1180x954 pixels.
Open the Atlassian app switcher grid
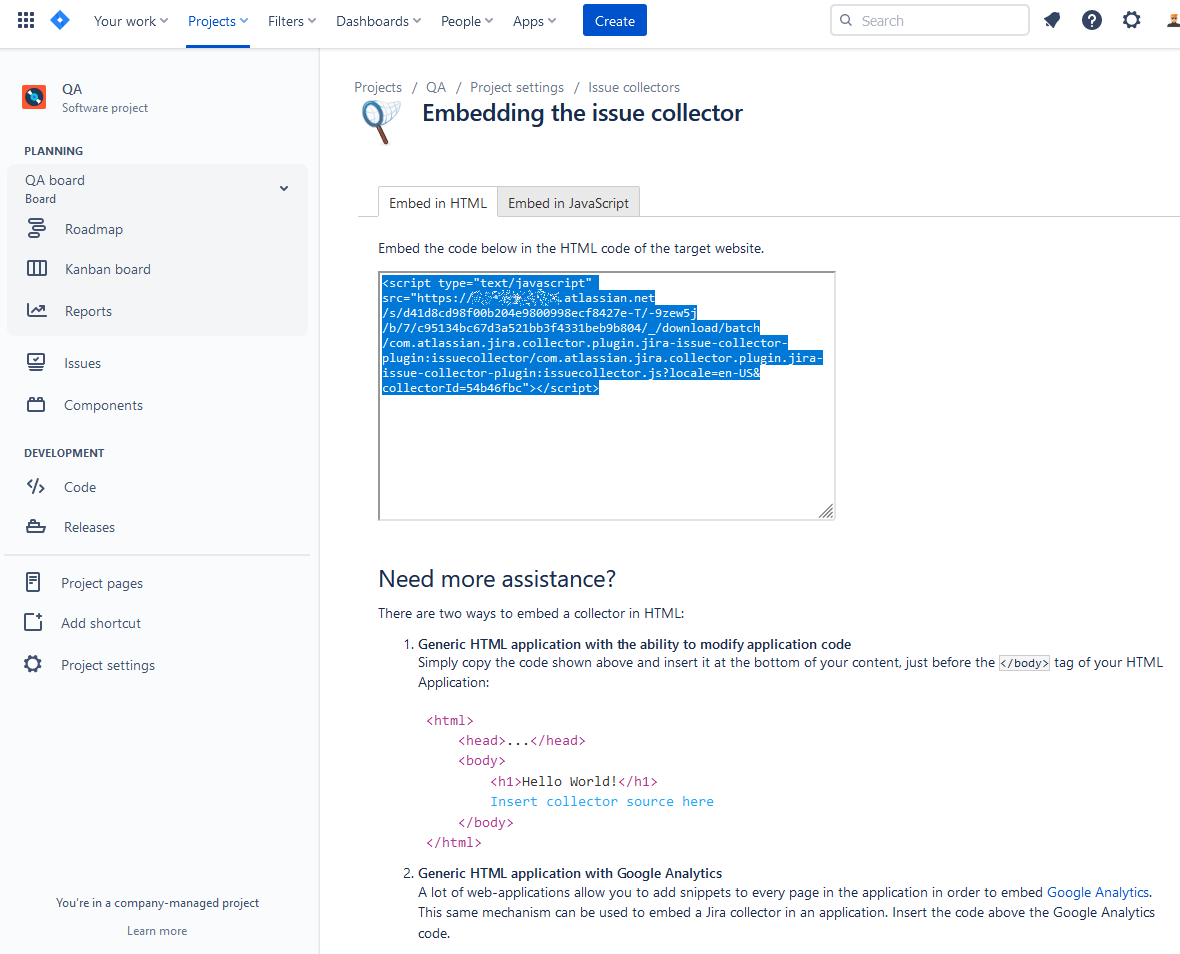coord(25,19)
